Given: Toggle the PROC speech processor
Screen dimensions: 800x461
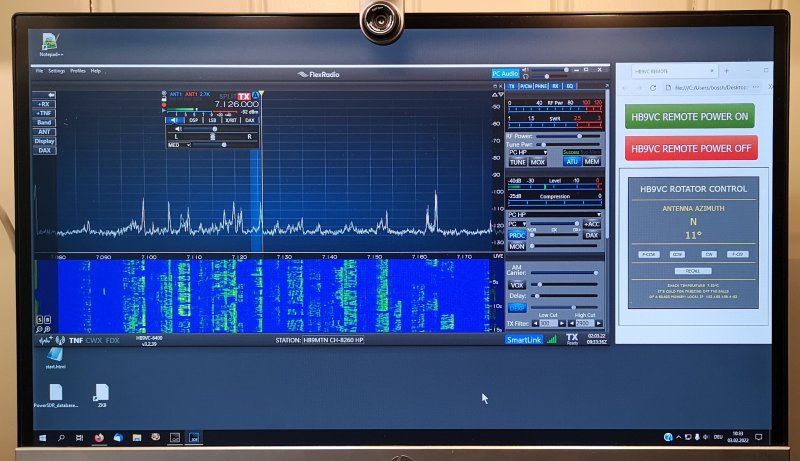Looking at the screenshot, I should pos(517,235).
